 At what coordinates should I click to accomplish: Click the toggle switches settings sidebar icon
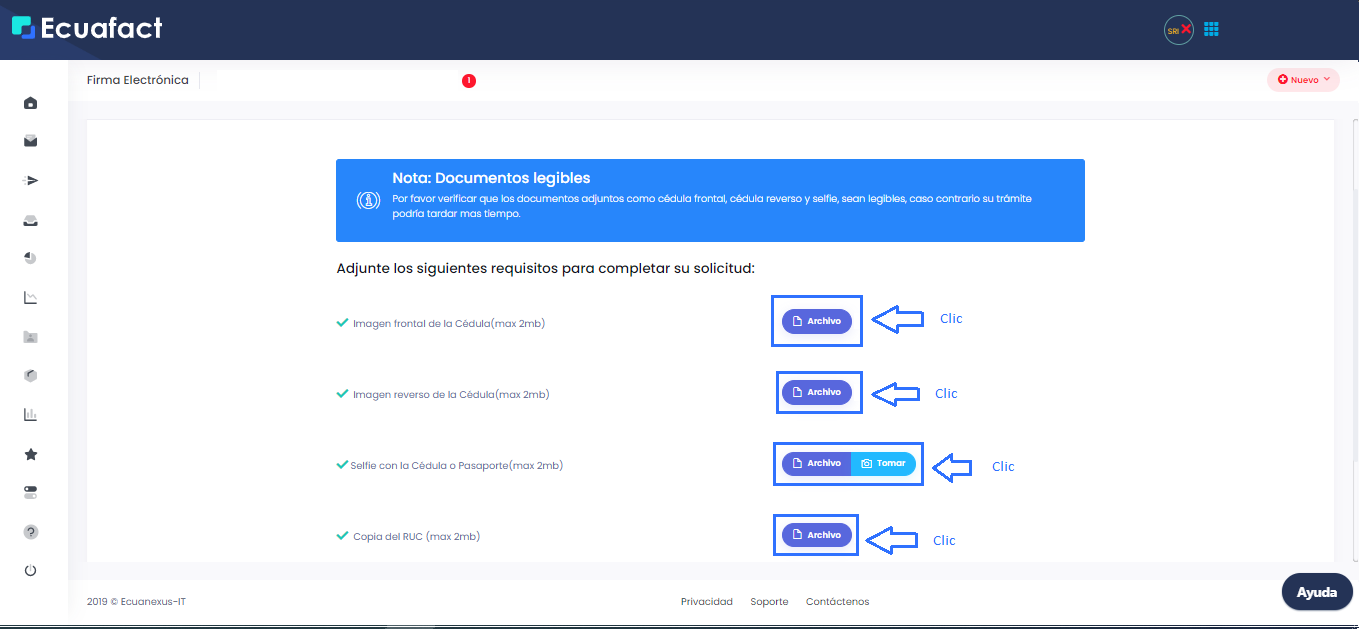[x=30, y=493]
